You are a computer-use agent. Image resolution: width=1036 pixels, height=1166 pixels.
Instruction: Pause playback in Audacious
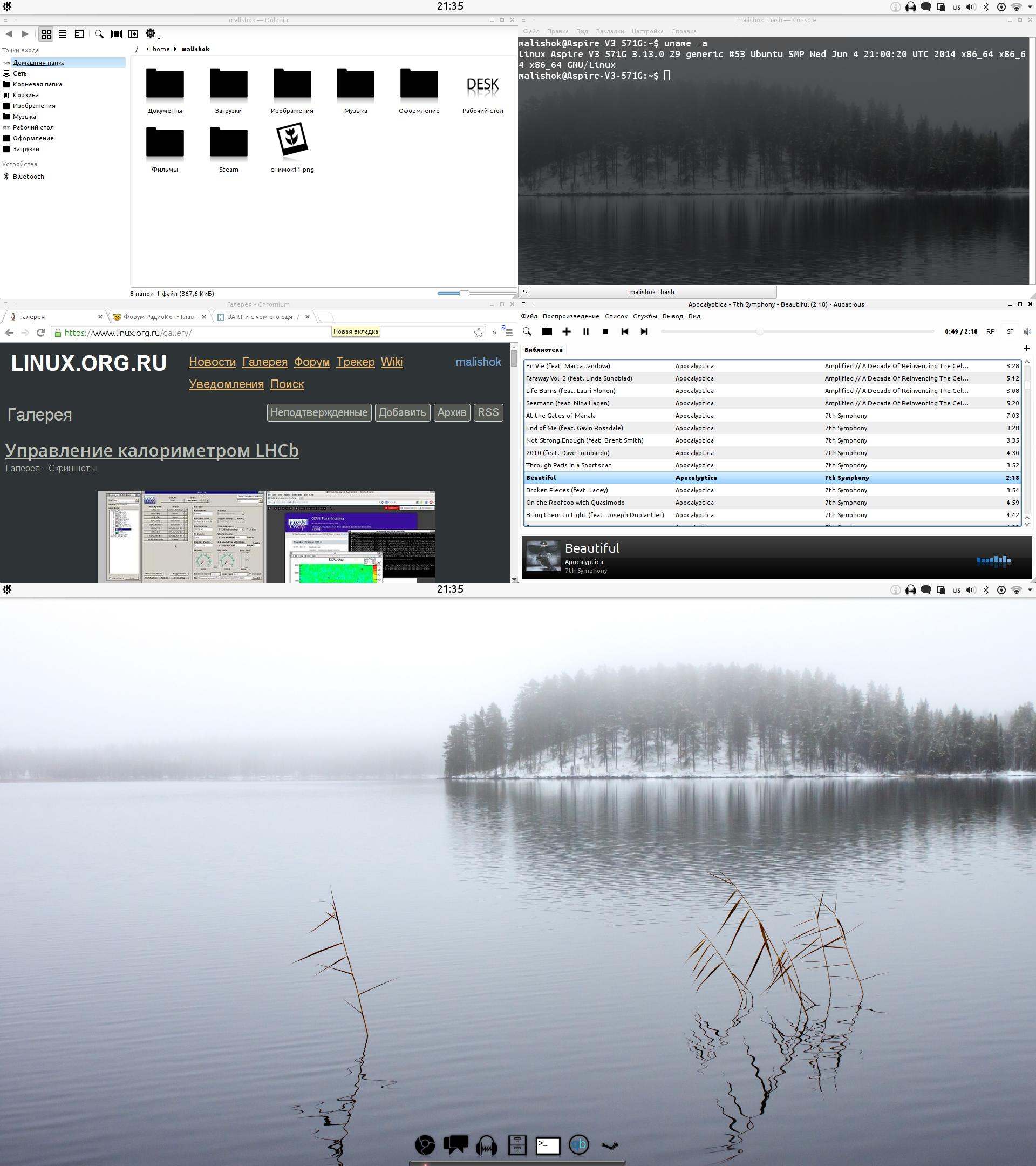pyautogui.click(x=585, y=331)
